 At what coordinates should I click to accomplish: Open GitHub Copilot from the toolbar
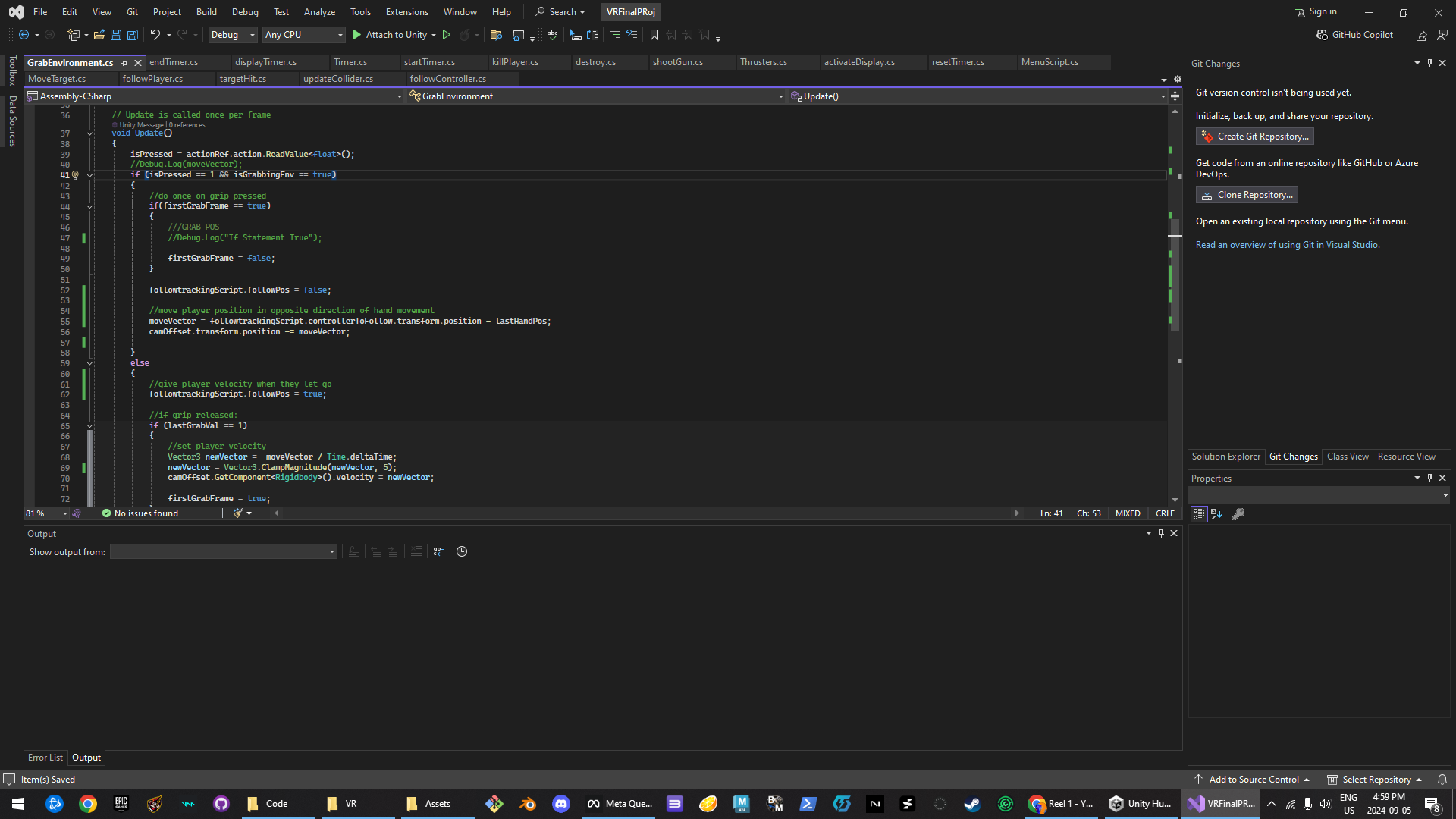tap(1355, 35)
